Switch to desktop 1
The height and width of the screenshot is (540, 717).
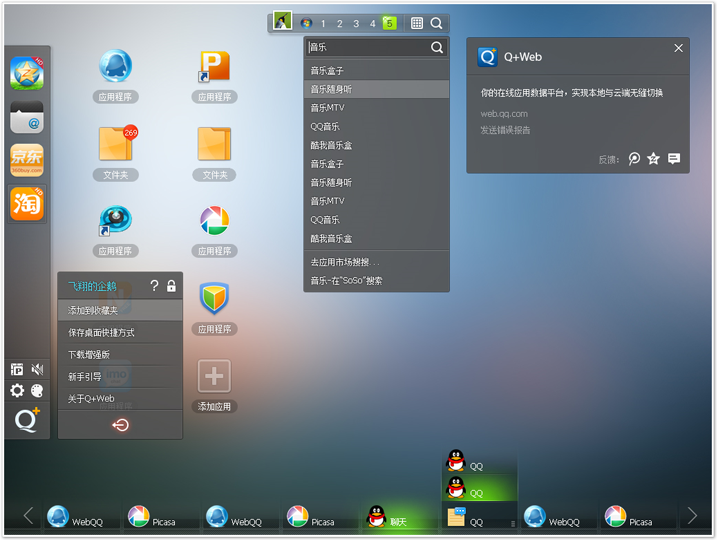tap(323, 24)
